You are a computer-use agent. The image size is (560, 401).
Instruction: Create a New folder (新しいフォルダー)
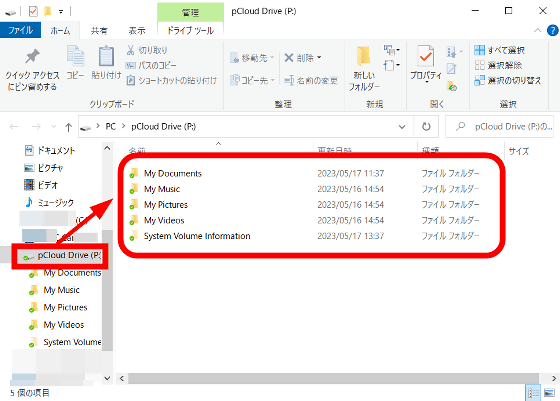364,69
